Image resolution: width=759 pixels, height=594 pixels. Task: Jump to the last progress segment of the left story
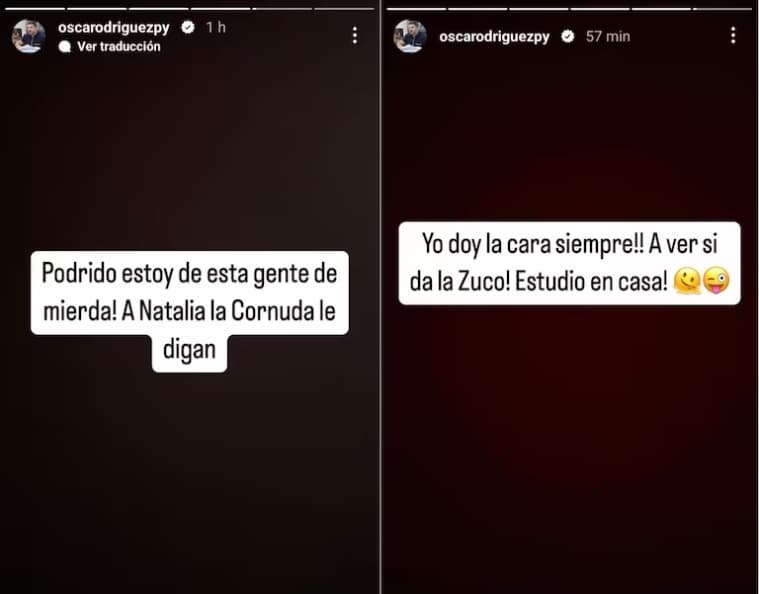(344, 8)
